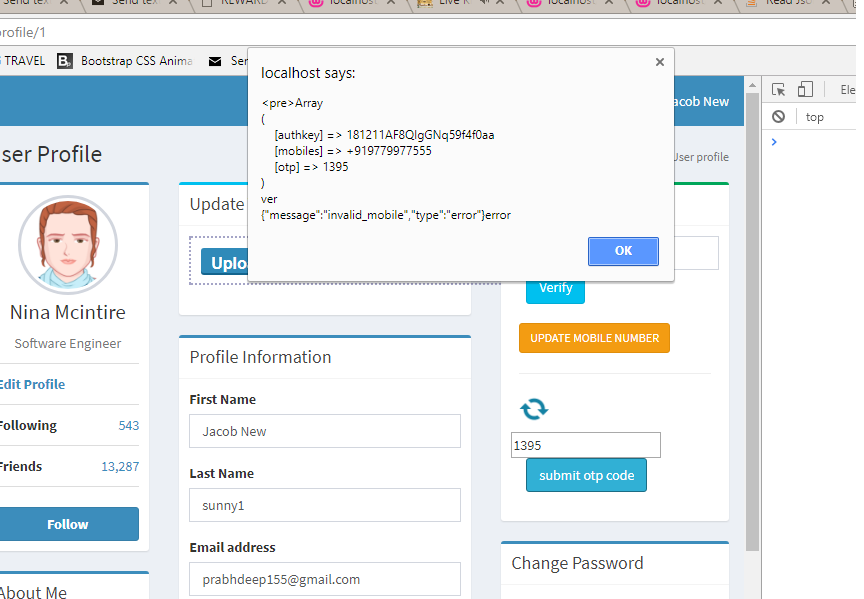Click the Software Engineer subtitle text
The height and width of the screenshot is (599, 864).
click(x=68, y=343)
